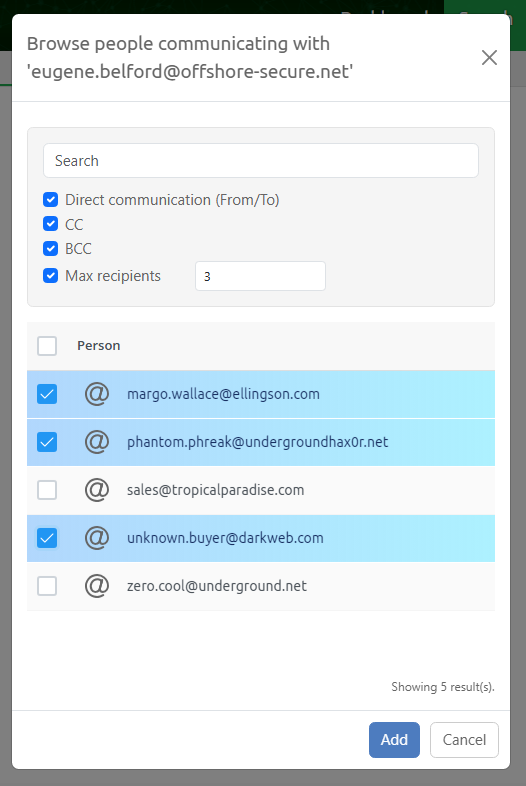Click the @ icon for unknown.buyer
The image size is (526, 786).
tap(97, 538)
